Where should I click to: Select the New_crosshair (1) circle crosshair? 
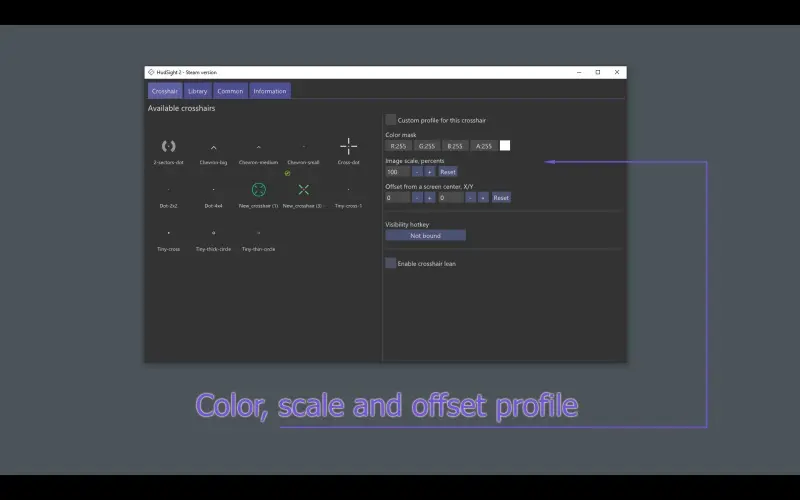pyautogui.click(x=258, y=190)
